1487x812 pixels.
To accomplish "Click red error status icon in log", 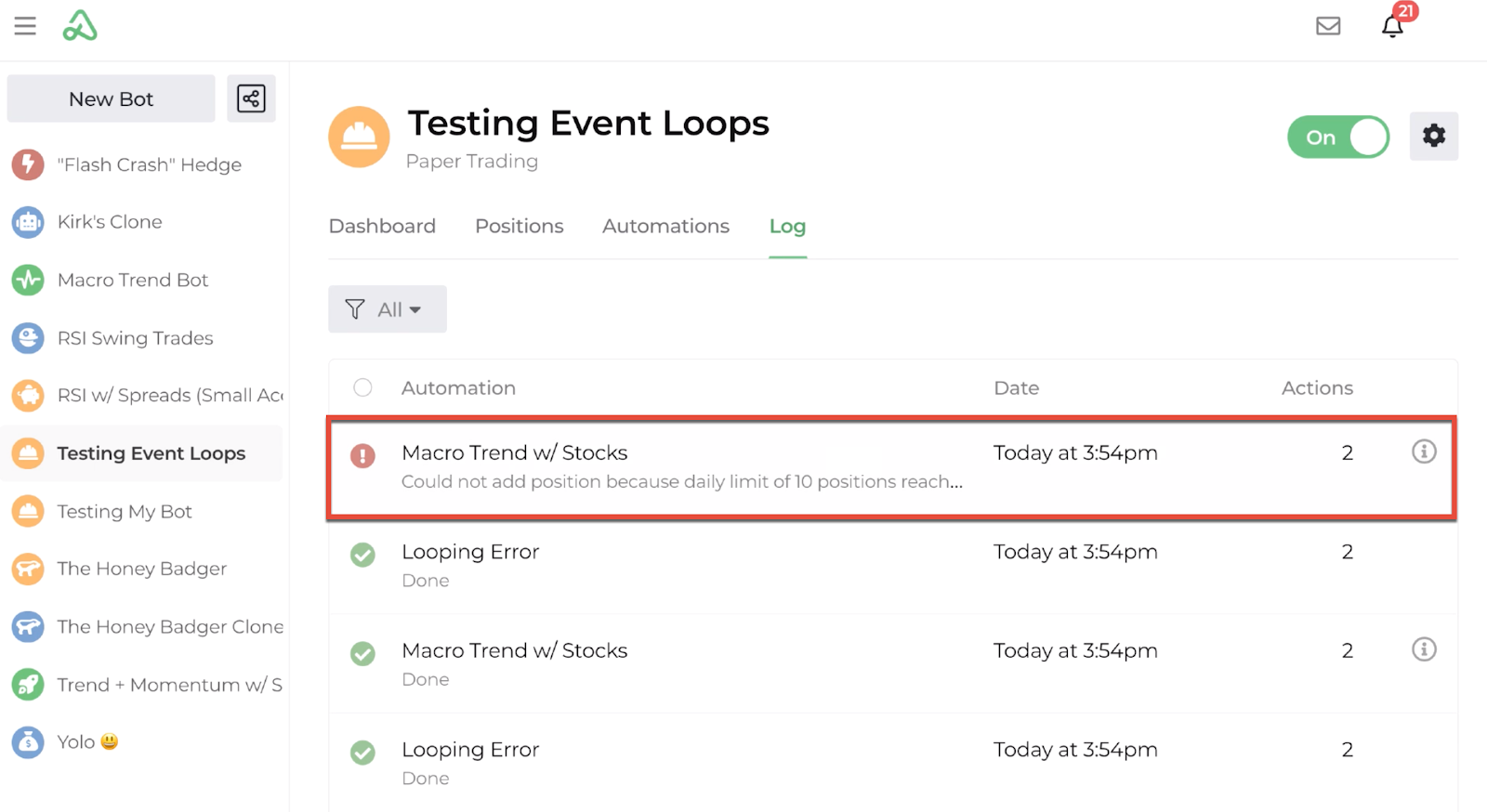I will 362,455.
